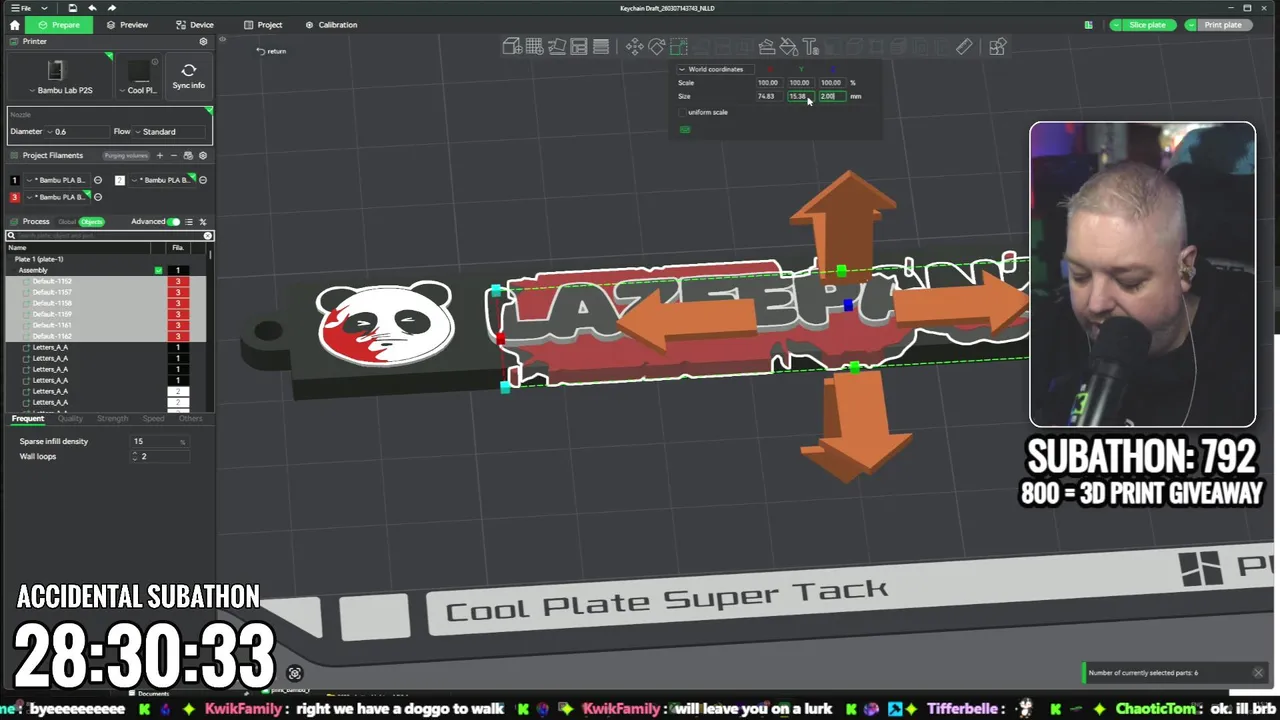1280x720 pixels.
Task: Click the Sync info button
Action: pyautogui.click(x=188, y=76)
